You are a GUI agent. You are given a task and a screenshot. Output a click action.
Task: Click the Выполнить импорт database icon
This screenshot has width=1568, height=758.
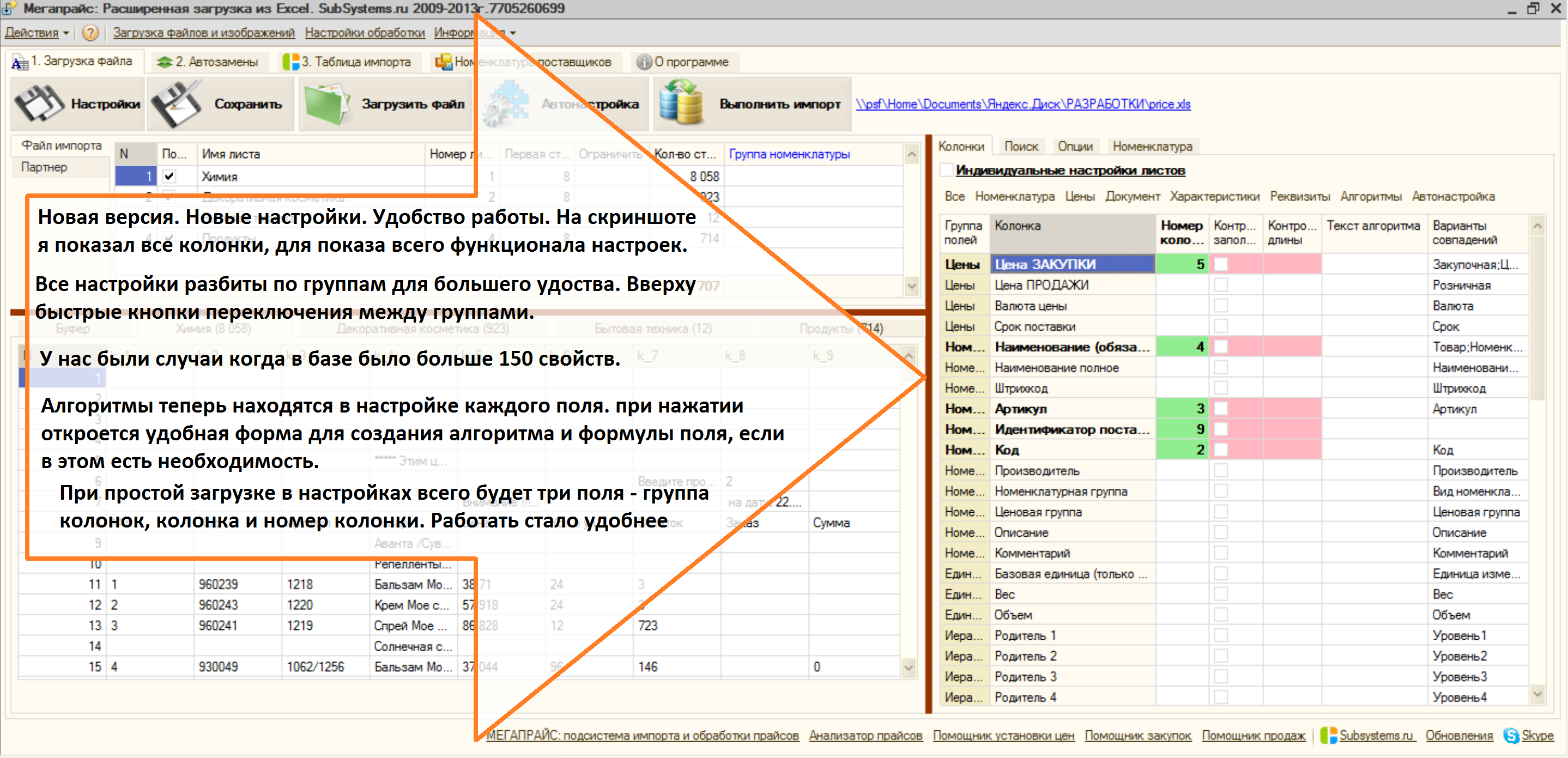pos(681,104)
